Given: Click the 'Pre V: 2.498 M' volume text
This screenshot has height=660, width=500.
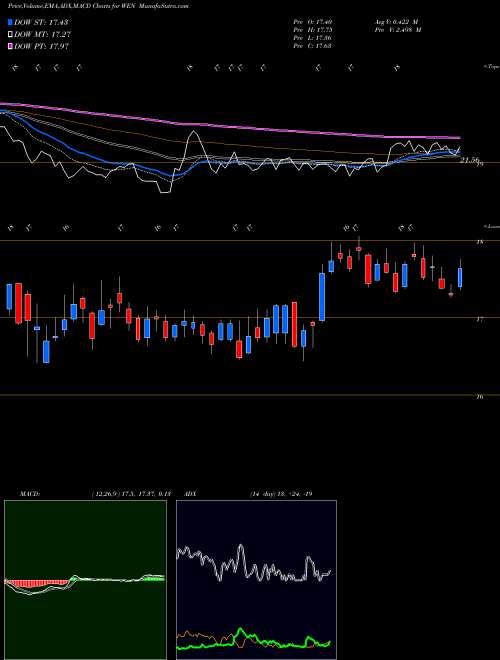Looking at the screenshot, I should coord(398,30).
